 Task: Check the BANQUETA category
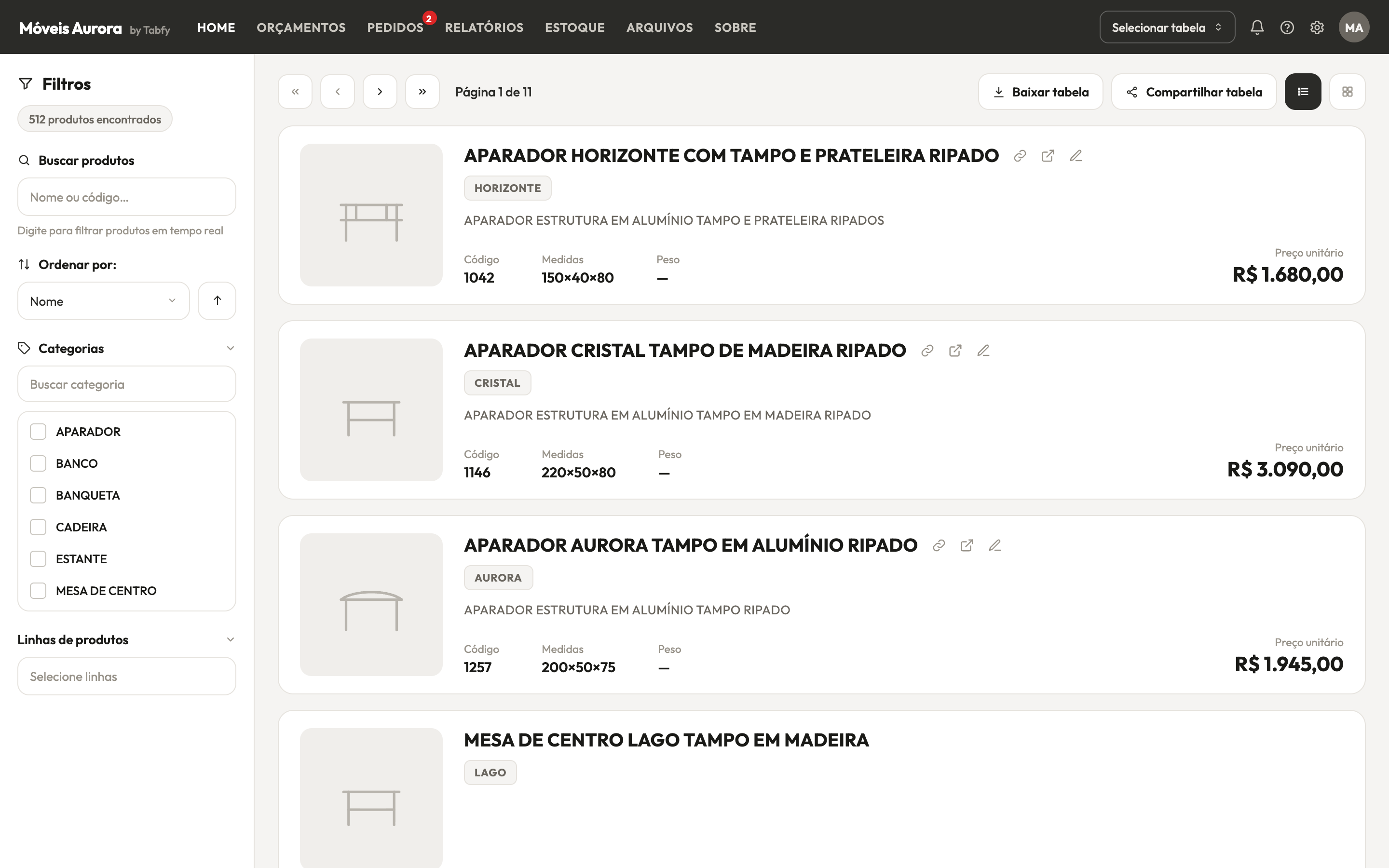point(38,495)
